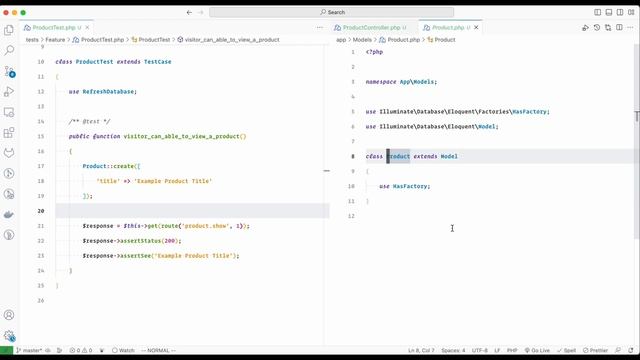This screenshot has width=640, height=360.
Task: Open file history timeline icon
Action: click(597, 27)
